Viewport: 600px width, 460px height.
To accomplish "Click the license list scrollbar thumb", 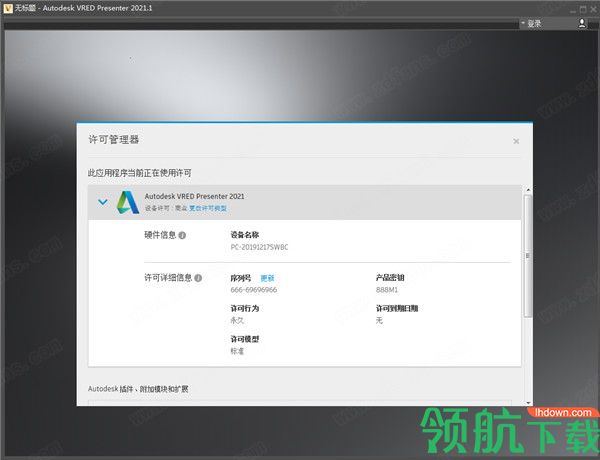I will (x=528, y=256).
